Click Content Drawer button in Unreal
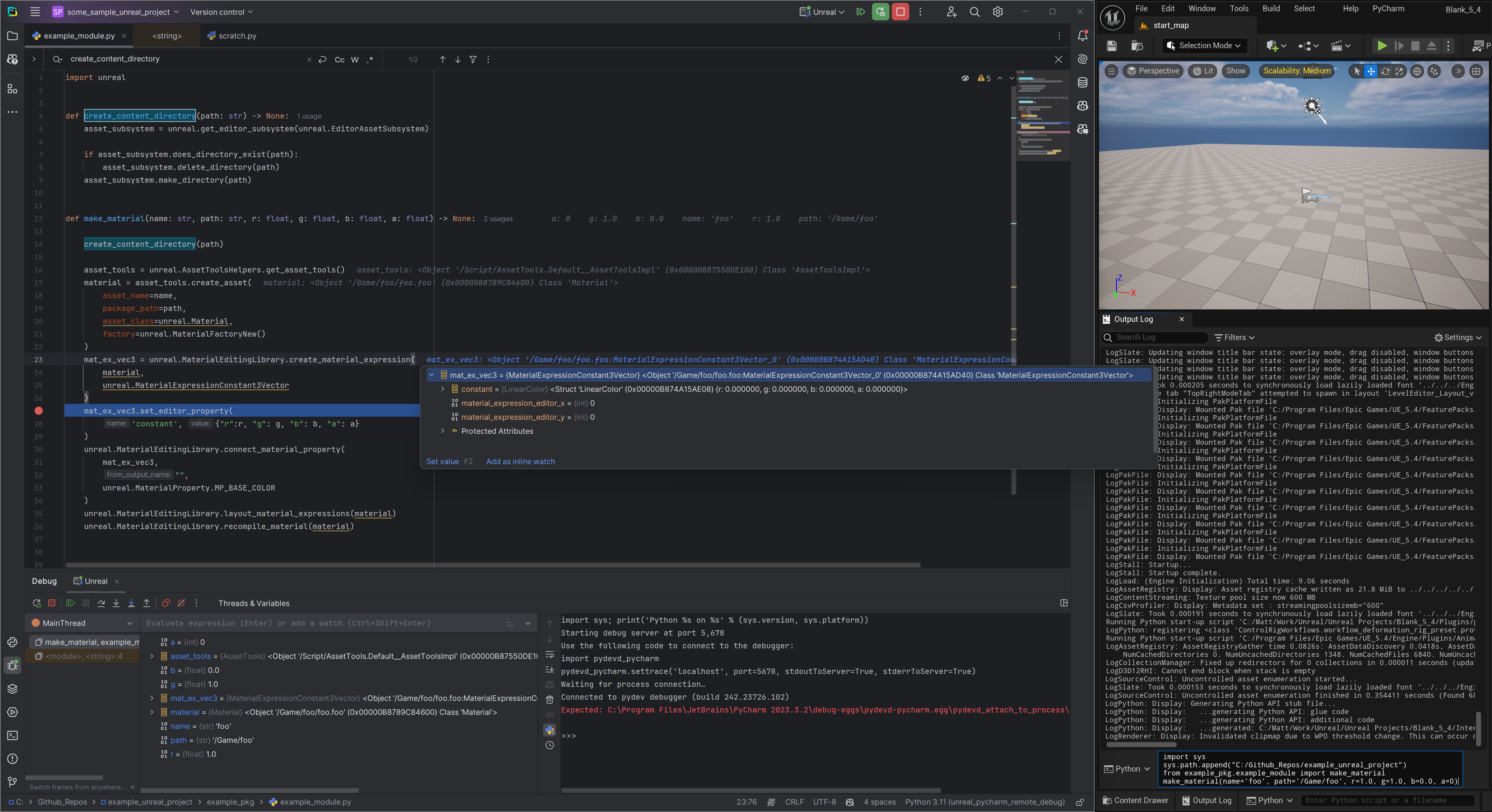 point(1135,800)
